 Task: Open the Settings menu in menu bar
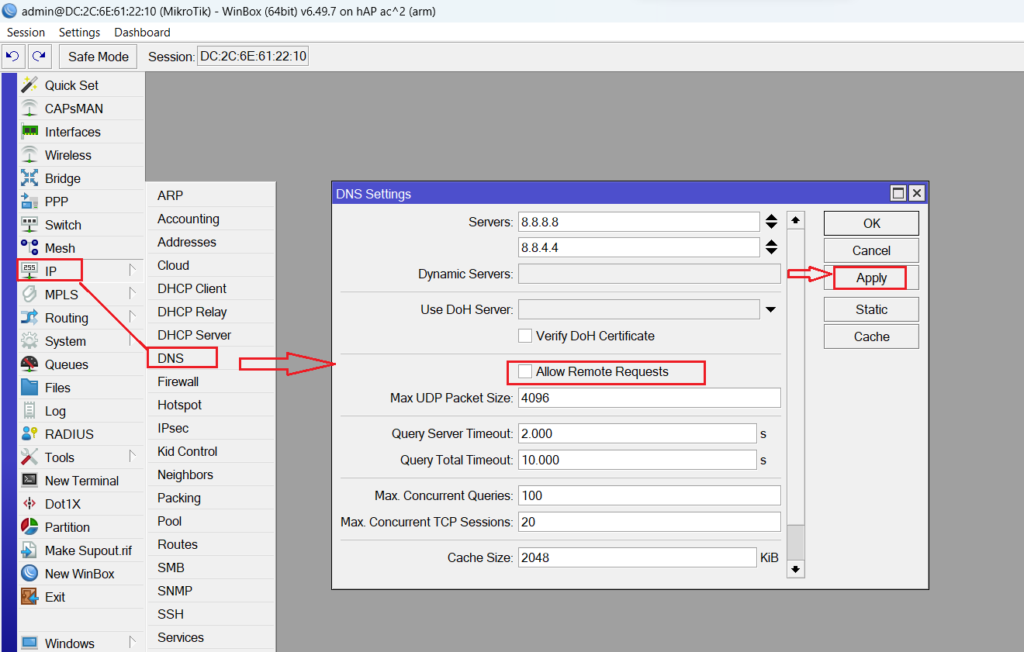click(x=79, y=32)
